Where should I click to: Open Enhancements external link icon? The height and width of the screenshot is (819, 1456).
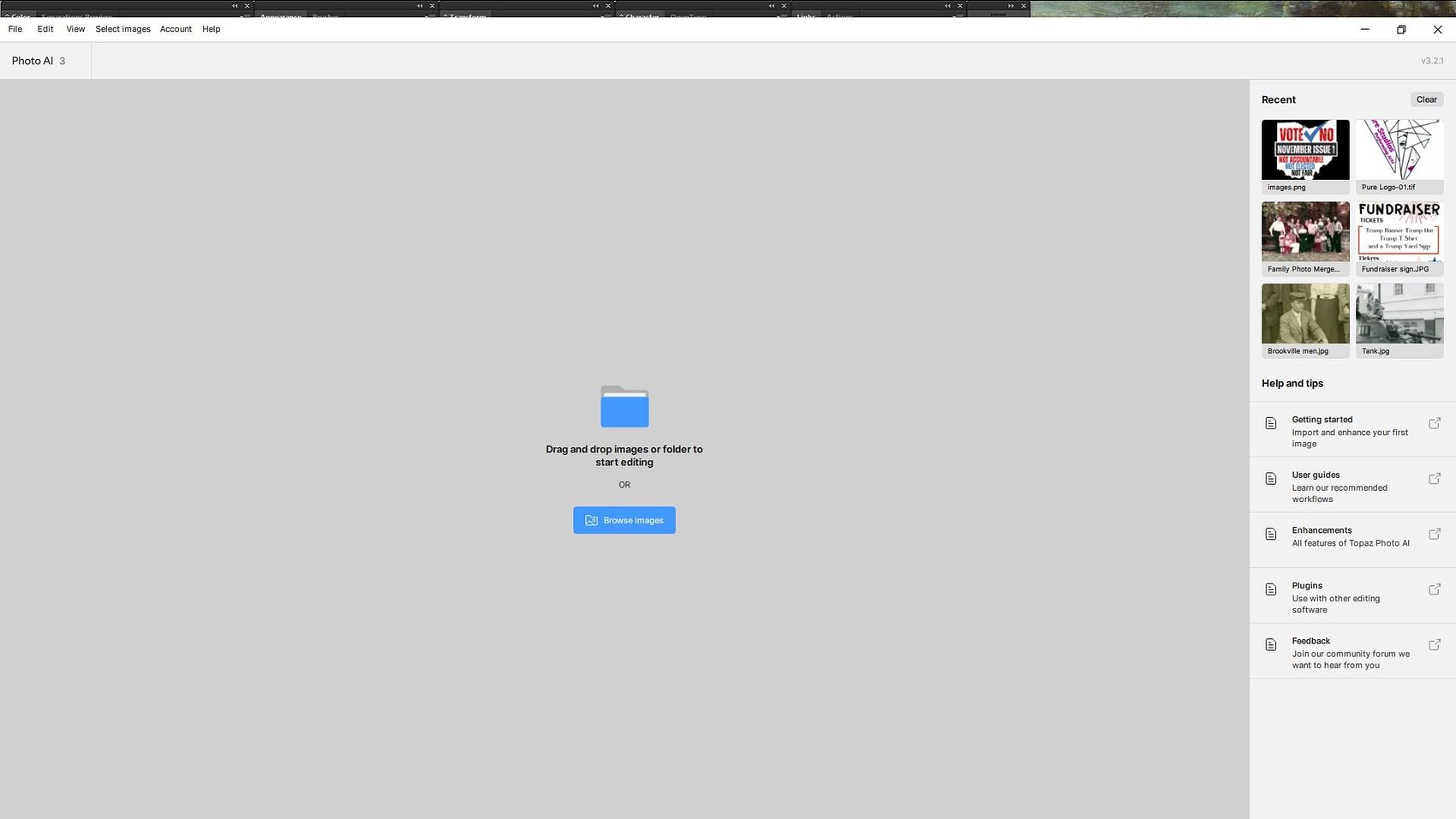(x=1435, y=534)
